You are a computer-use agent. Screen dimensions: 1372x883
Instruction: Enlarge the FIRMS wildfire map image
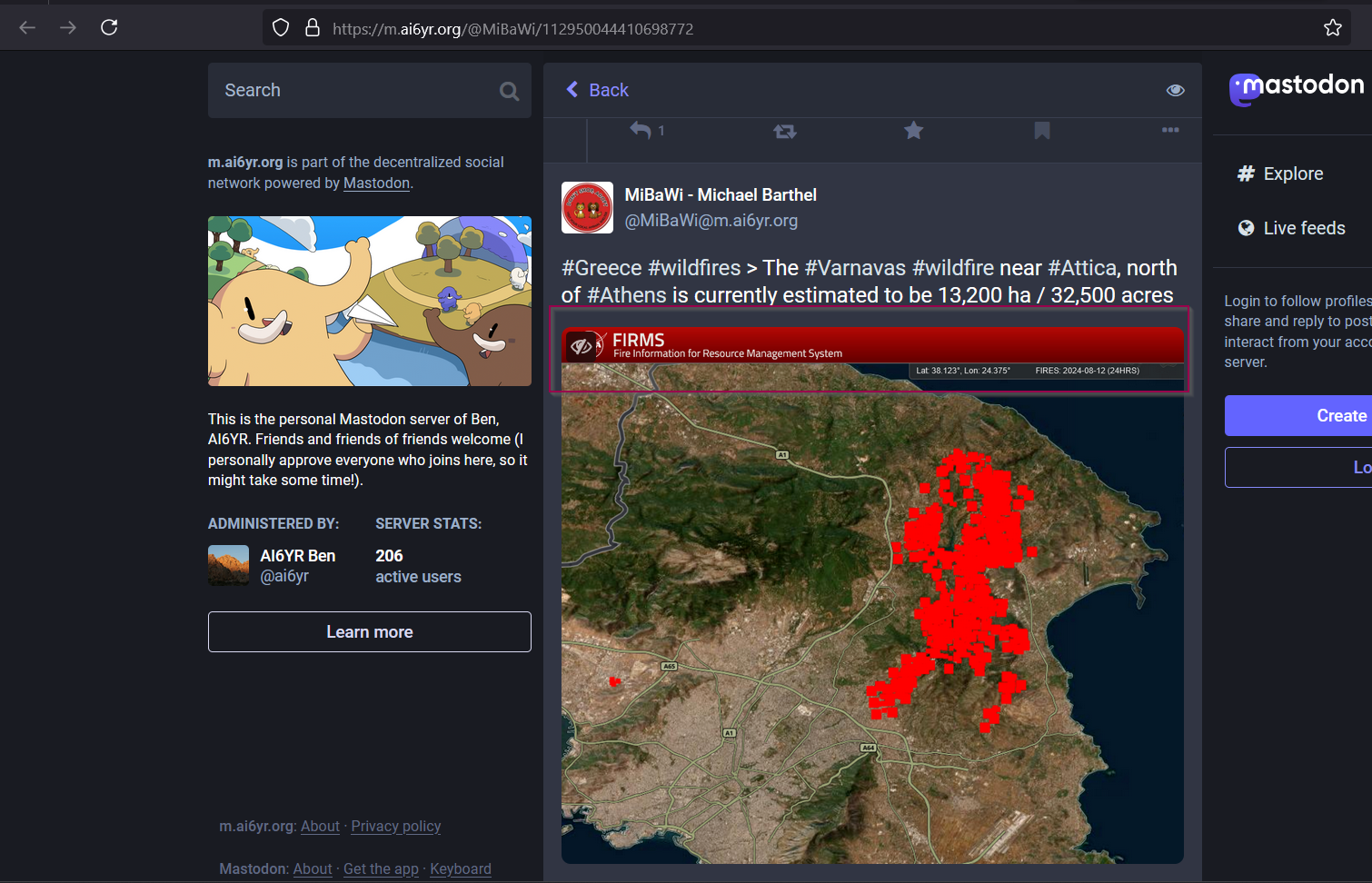[872, 595]
